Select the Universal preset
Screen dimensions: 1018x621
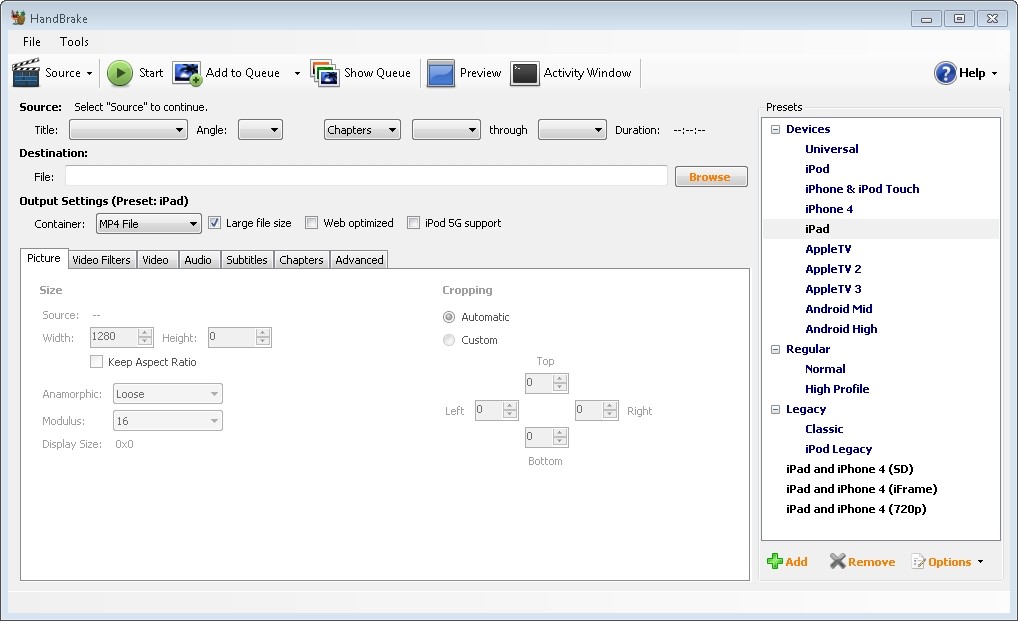point(831,149)
